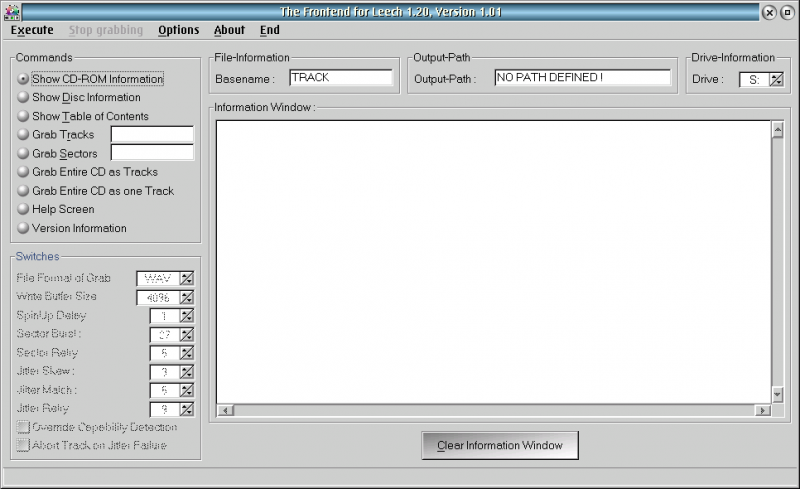The height and width of the screenshot is (489, 800).
Task: Click the title bar maximize button
Action: [787, 12]
